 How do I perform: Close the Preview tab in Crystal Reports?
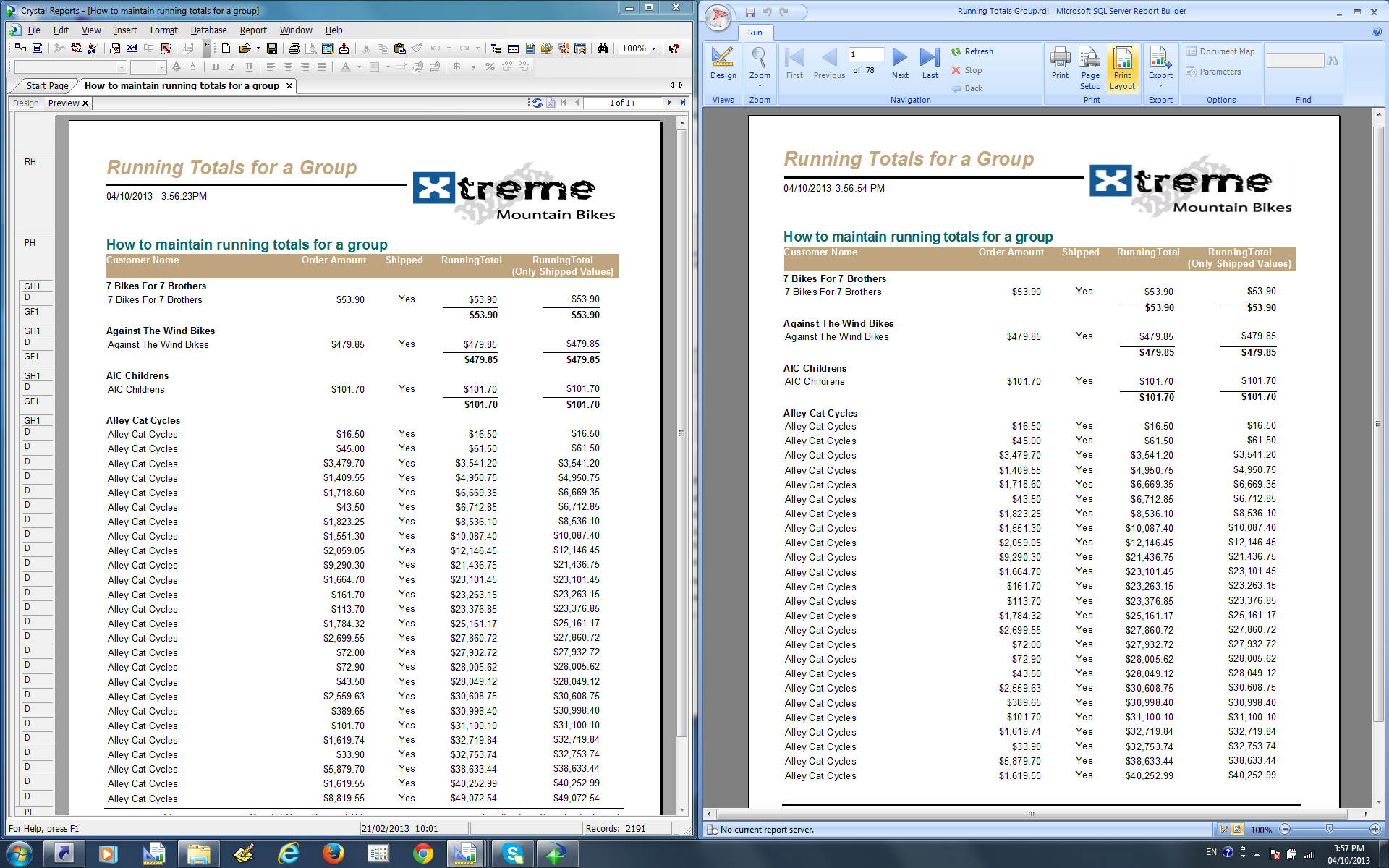[x=85, y=103]
